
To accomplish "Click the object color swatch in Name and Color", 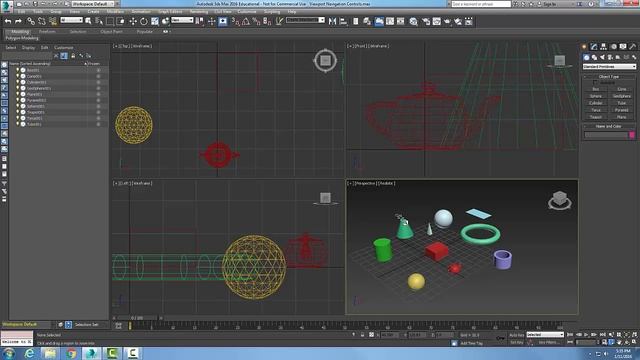I will (x=632, y=135).
